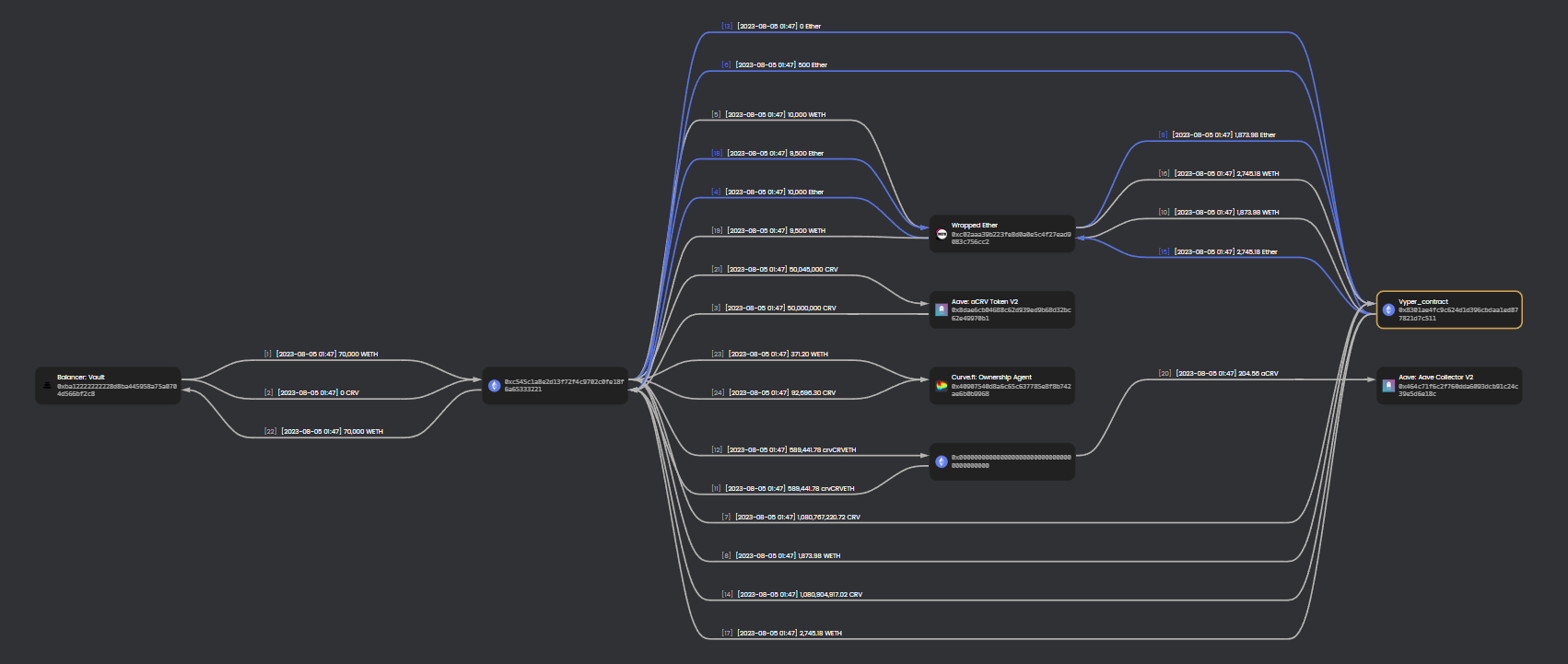
Task: Select the Aave Collector address 0x464c71f6c2f7
Action: pos(1458,390)
